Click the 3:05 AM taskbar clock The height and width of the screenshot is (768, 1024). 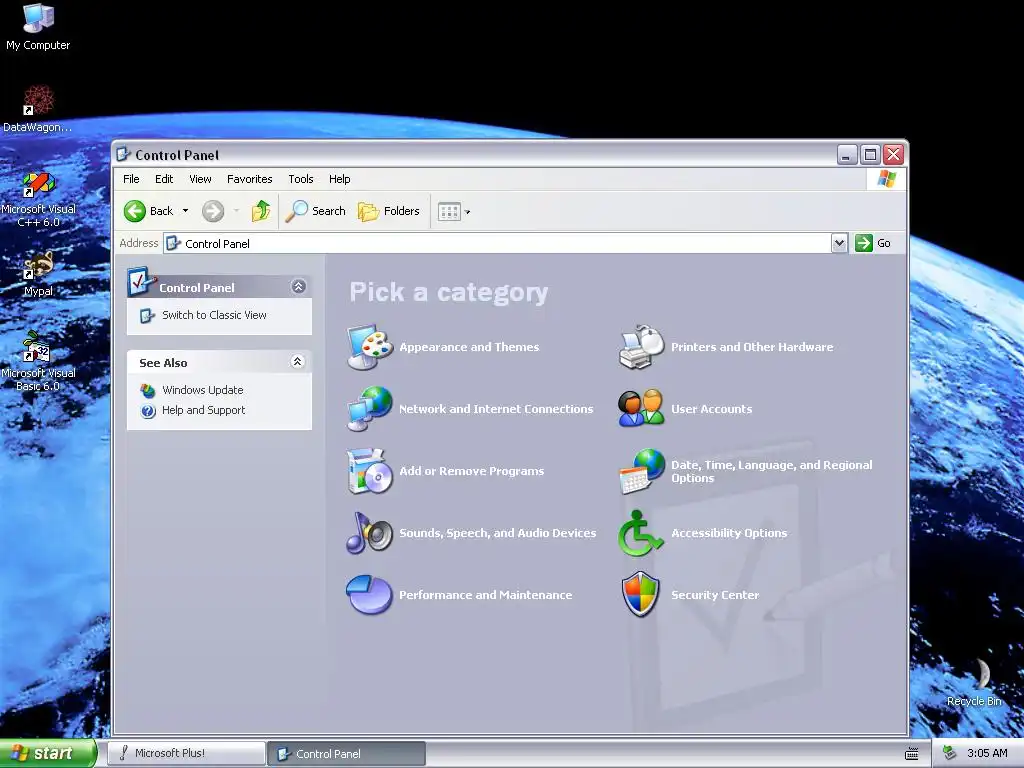pyautogui.click(x=987, y=754)
